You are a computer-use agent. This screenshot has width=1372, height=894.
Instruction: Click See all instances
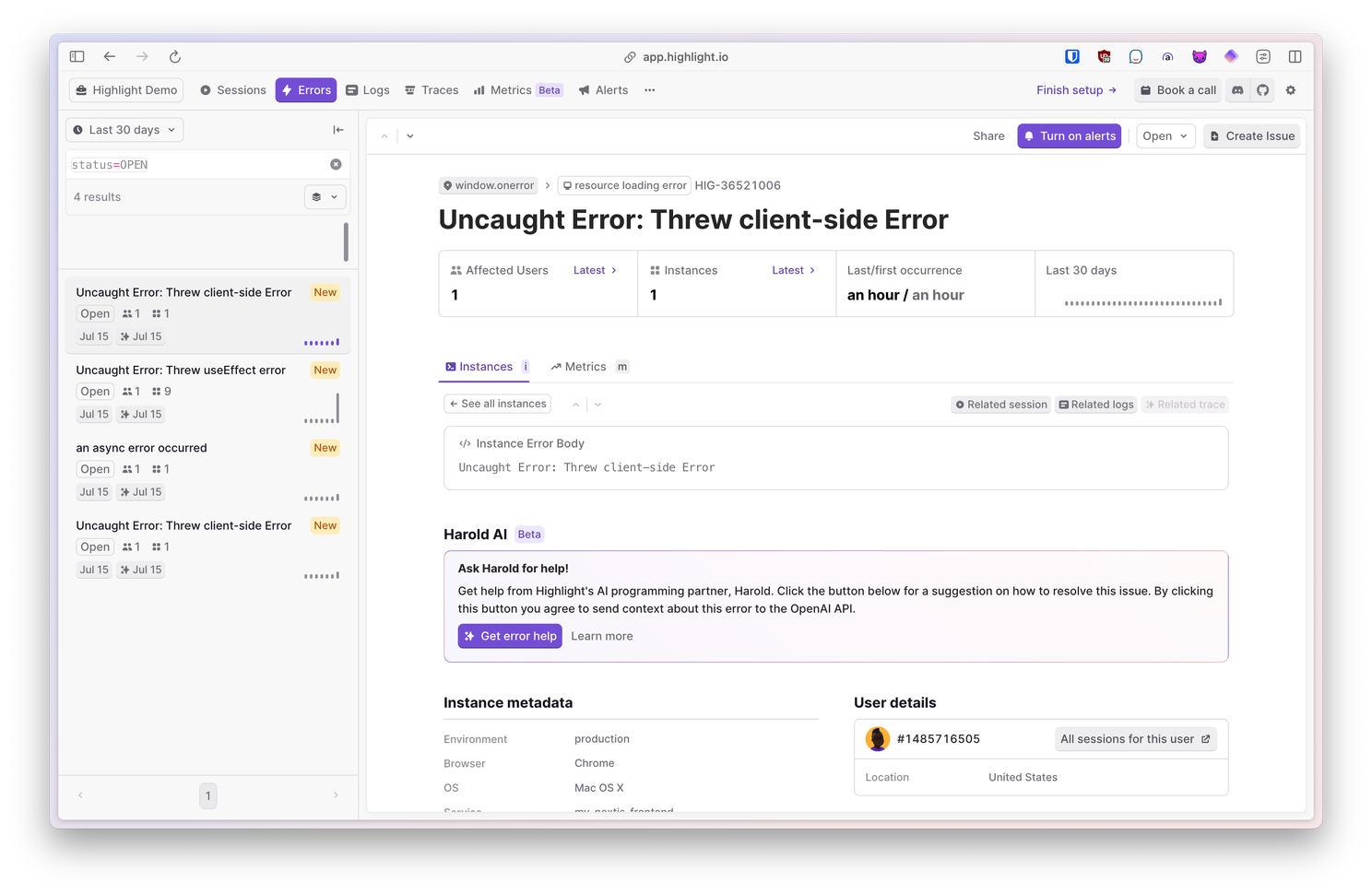click(x=498, y=404)
